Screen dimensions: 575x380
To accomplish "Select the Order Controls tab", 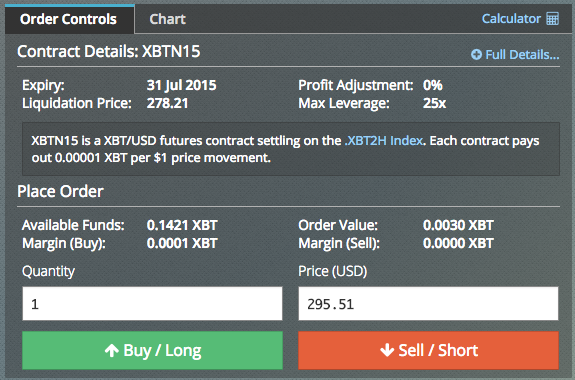I will point(69,19).
